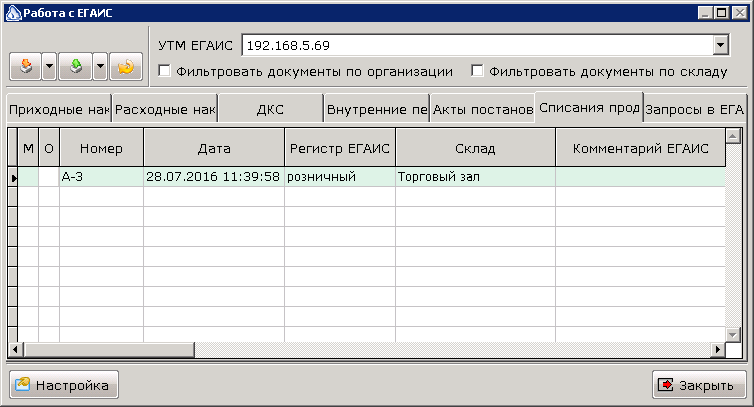Click the О column header
Screen dimensions: 754x407
[49, 148]
